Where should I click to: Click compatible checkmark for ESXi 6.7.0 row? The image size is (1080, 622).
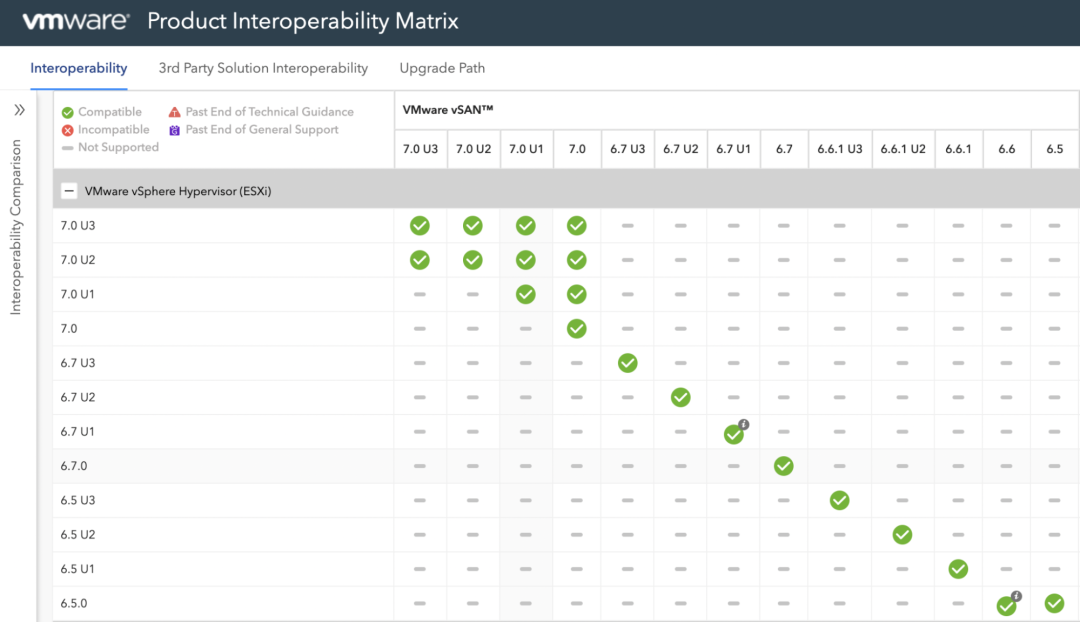[783, 466]
